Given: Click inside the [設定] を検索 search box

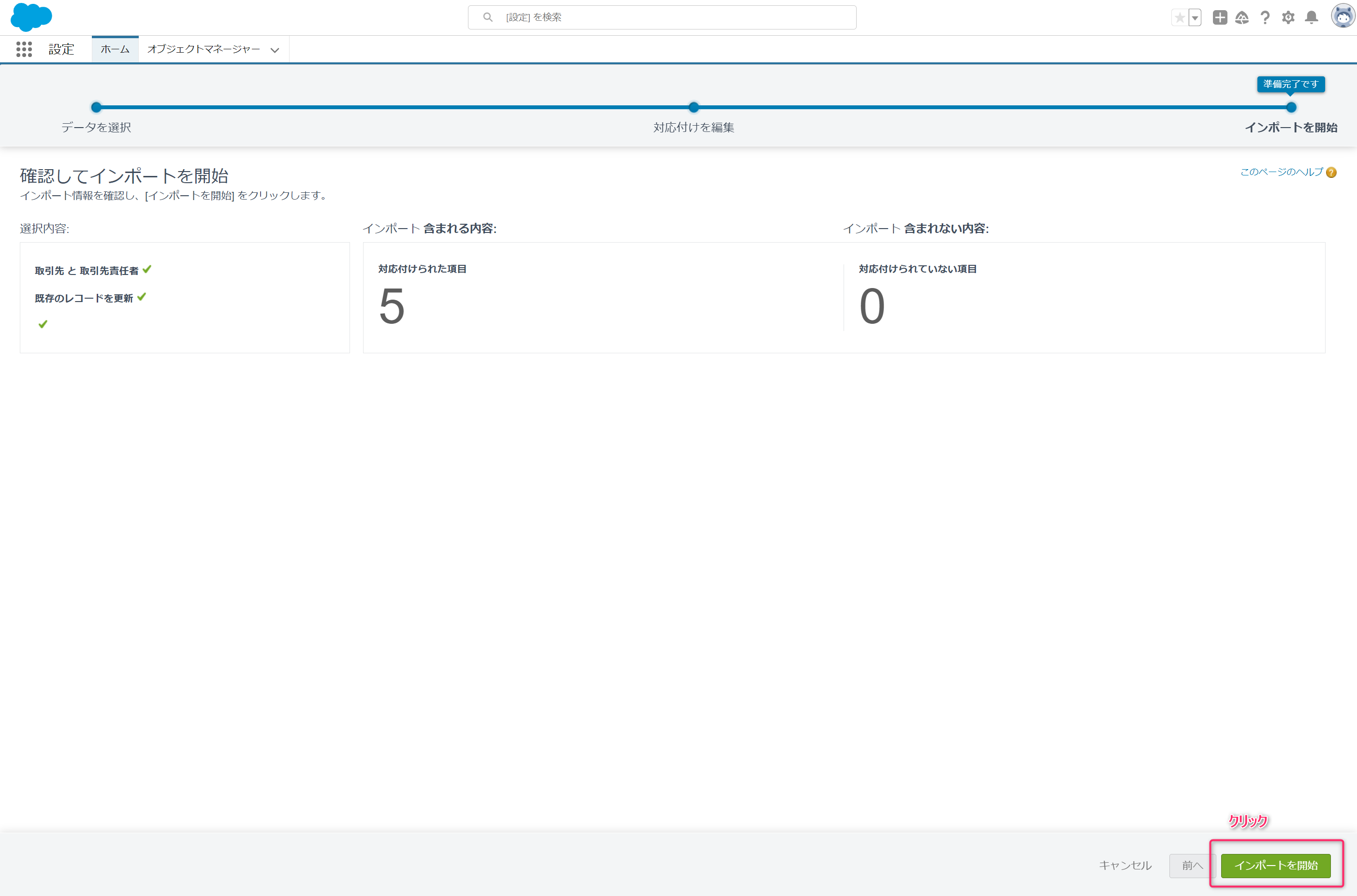Looking at the screenshot, I should point(662,18).
